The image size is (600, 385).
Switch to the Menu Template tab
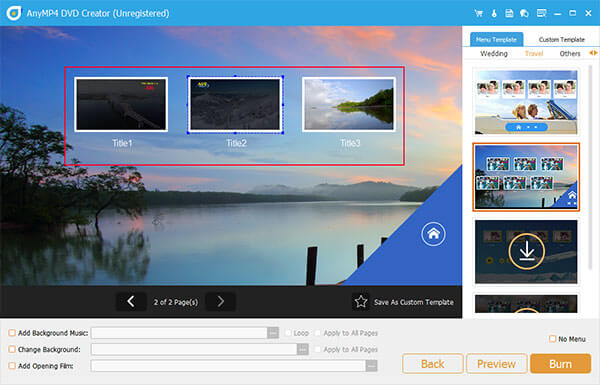pyautogui.click(x=496, y=39)
